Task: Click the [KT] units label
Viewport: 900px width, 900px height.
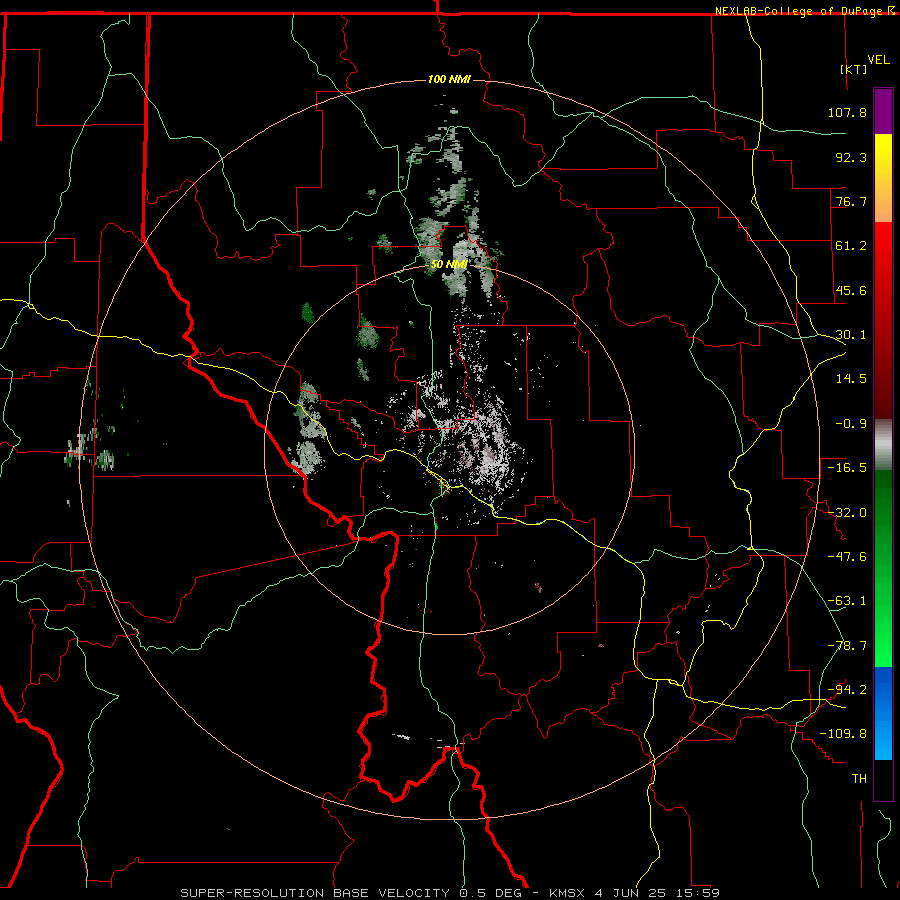Action: [854, 69]
